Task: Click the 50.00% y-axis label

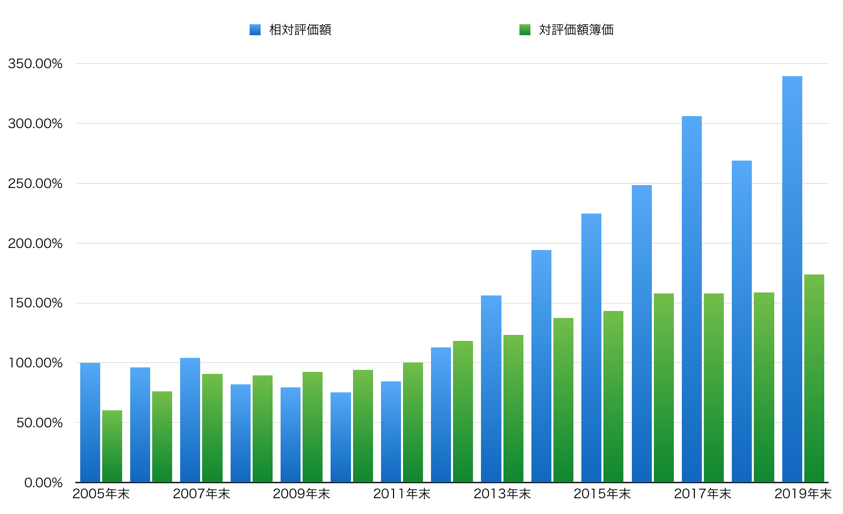Action: (39, 423)
